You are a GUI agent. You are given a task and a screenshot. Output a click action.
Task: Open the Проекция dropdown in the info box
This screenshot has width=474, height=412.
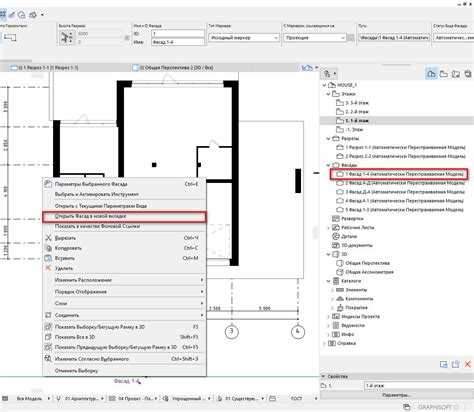[314, 38]
